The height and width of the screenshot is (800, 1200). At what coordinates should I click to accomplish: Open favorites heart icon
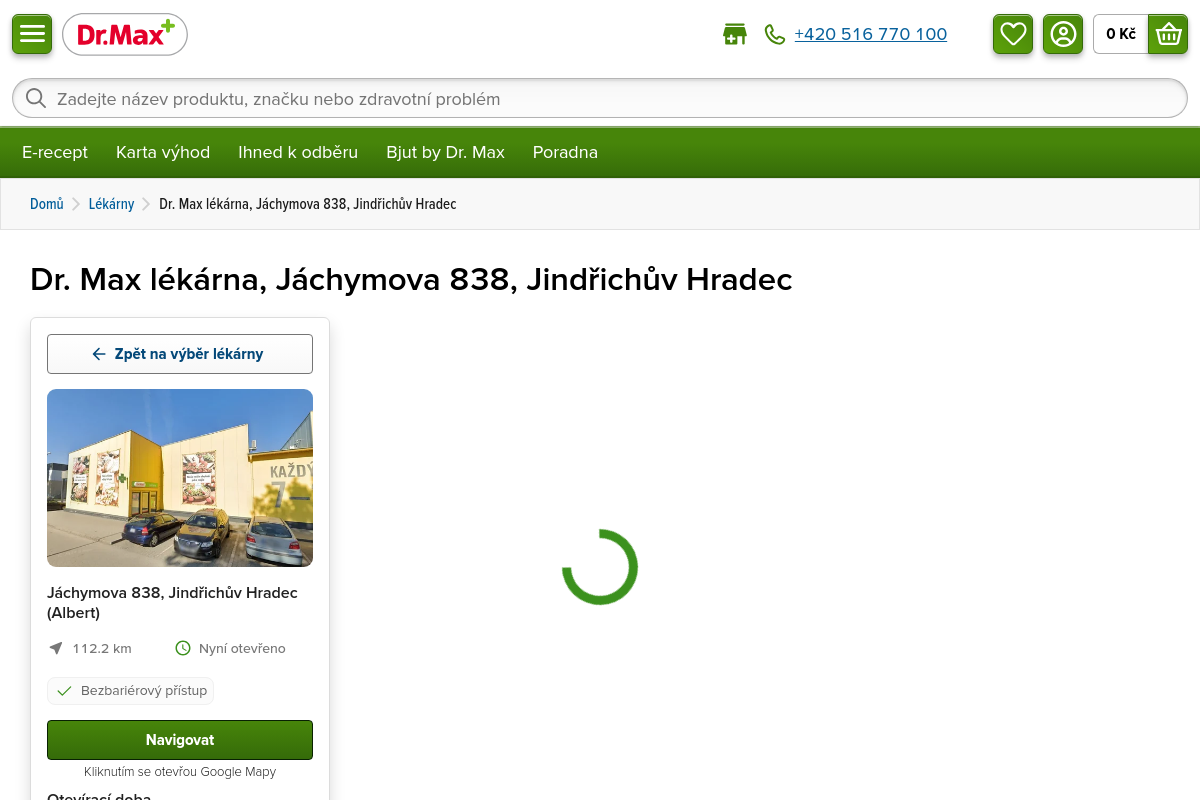[1013, 34]
